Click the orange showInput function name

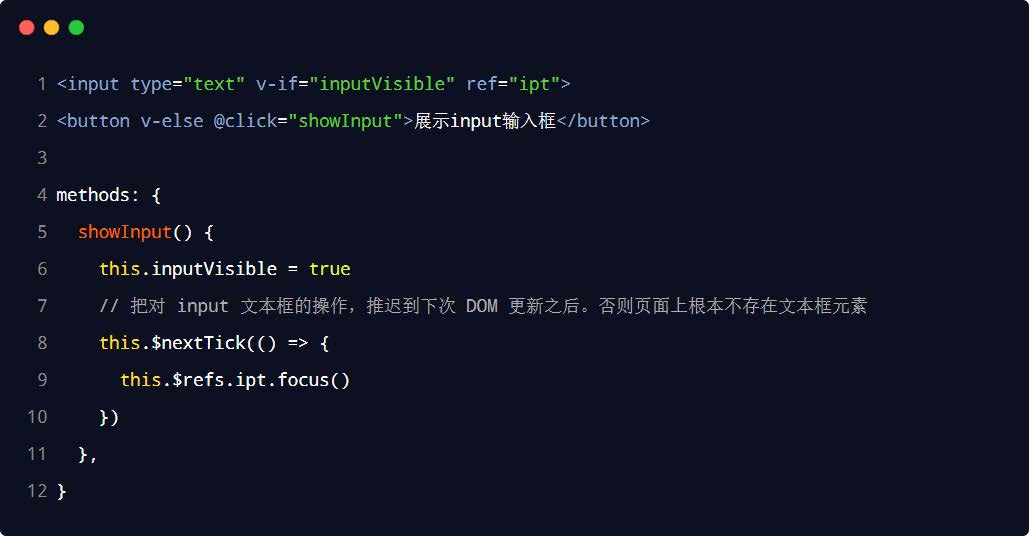click(124, 232)
